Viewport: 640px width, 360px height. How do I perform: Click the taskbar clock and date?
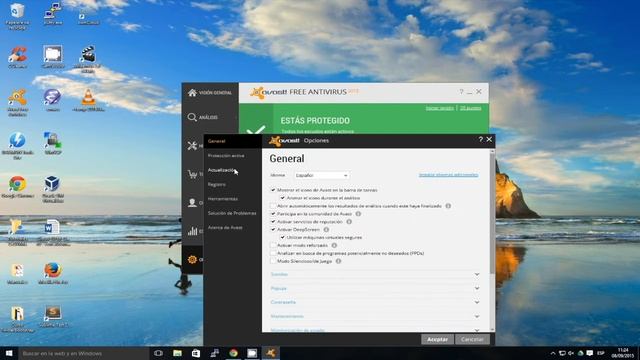623,353
